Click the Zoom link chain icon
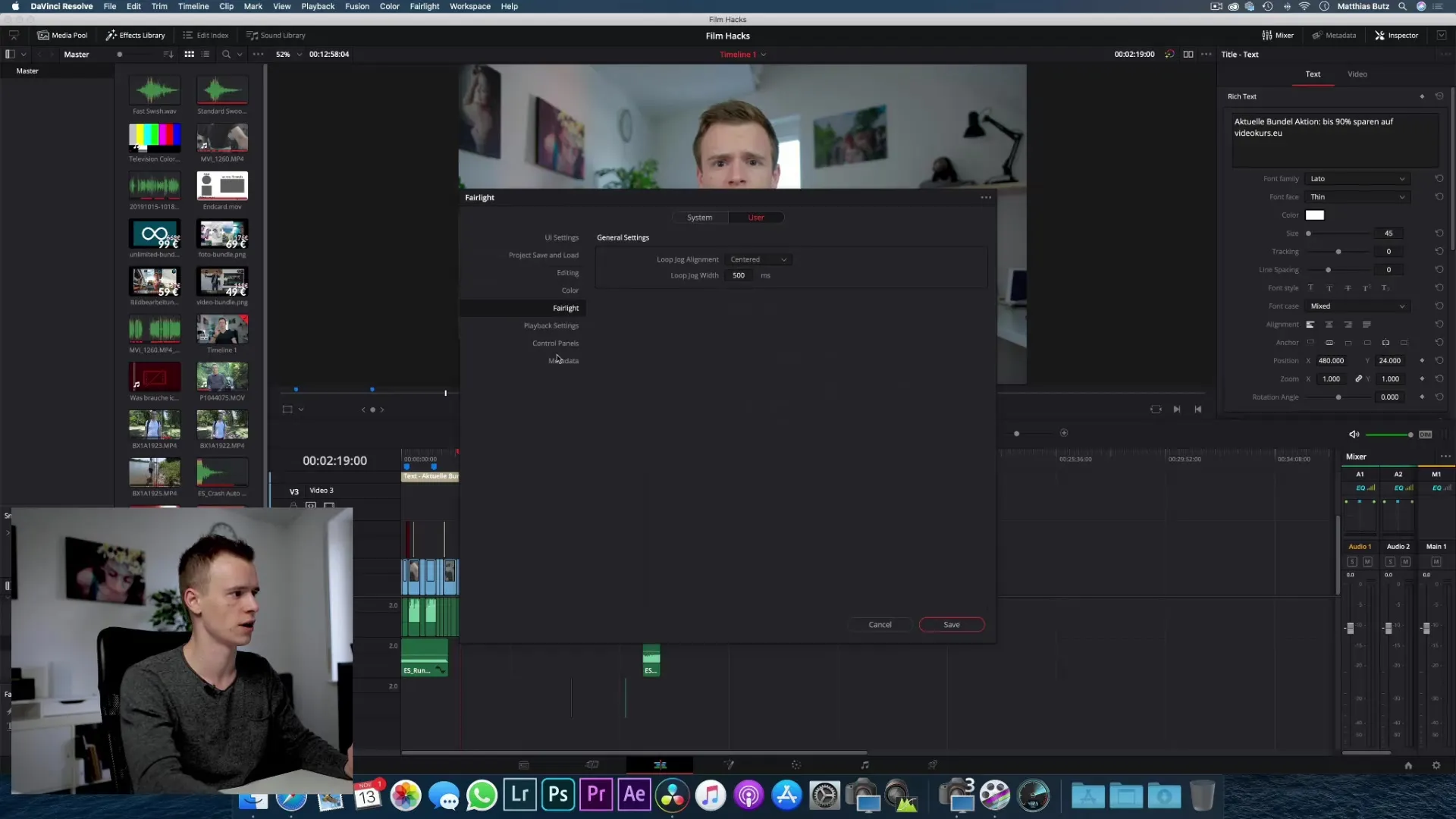 pyautogui.click(x=1359, y=379)
